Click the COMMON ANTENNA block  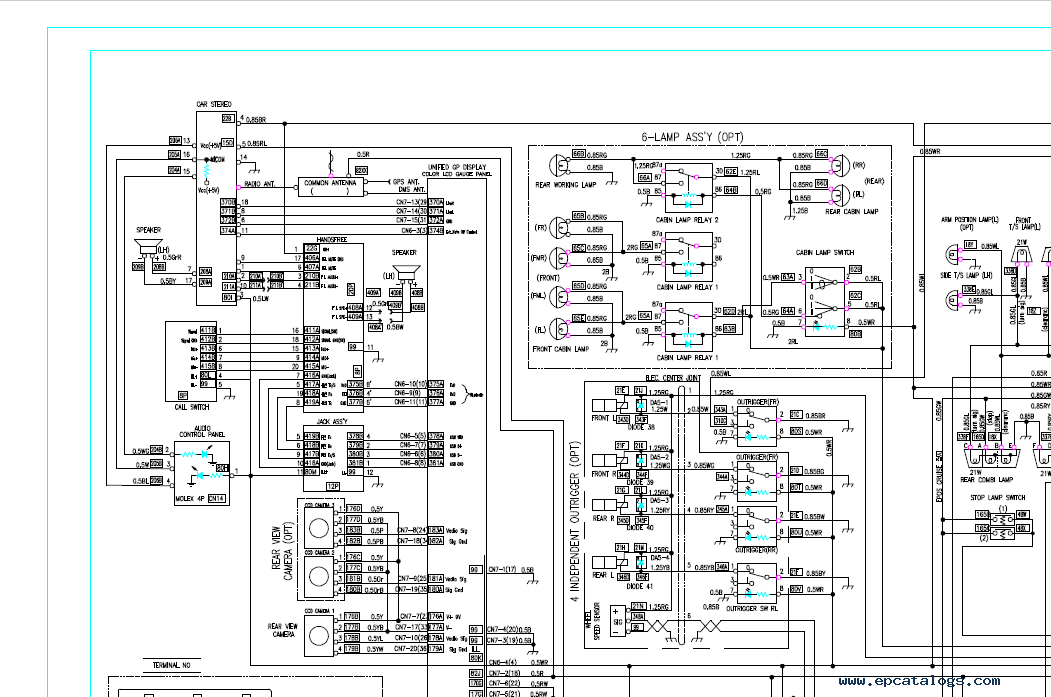pos(331,187)
